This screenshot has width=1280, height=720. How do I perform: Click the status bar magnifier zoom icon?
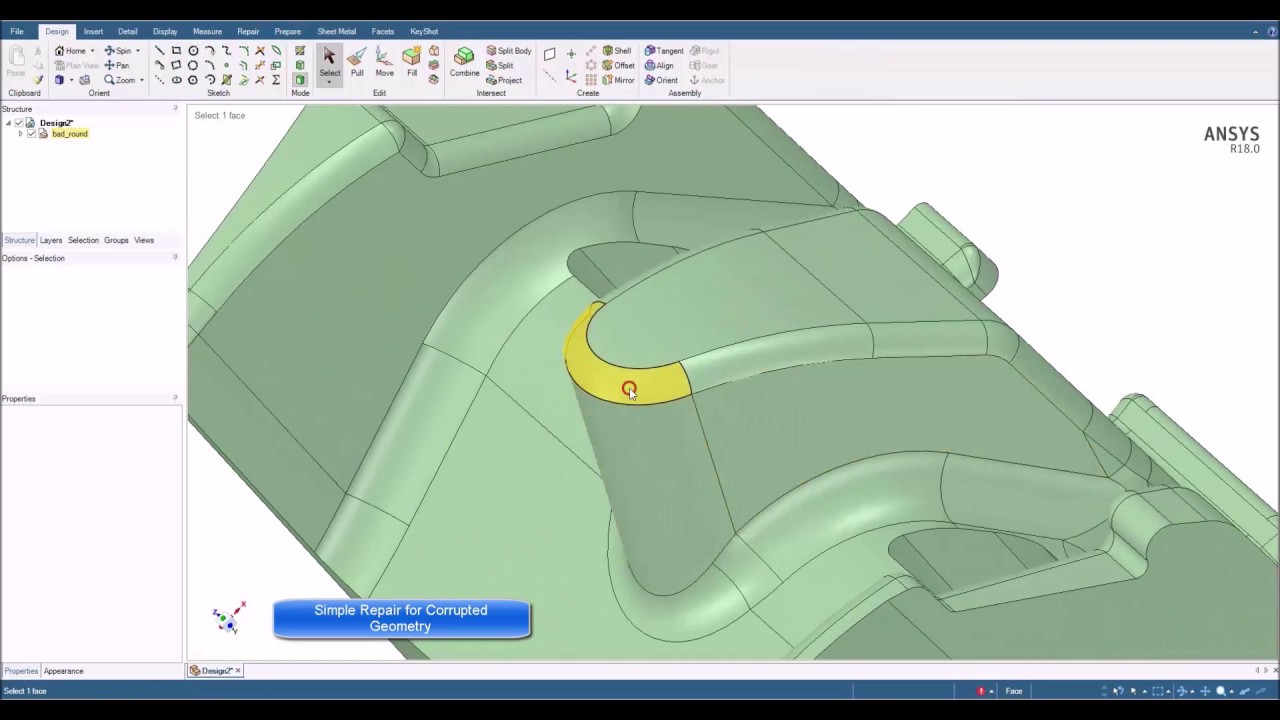1220,691
